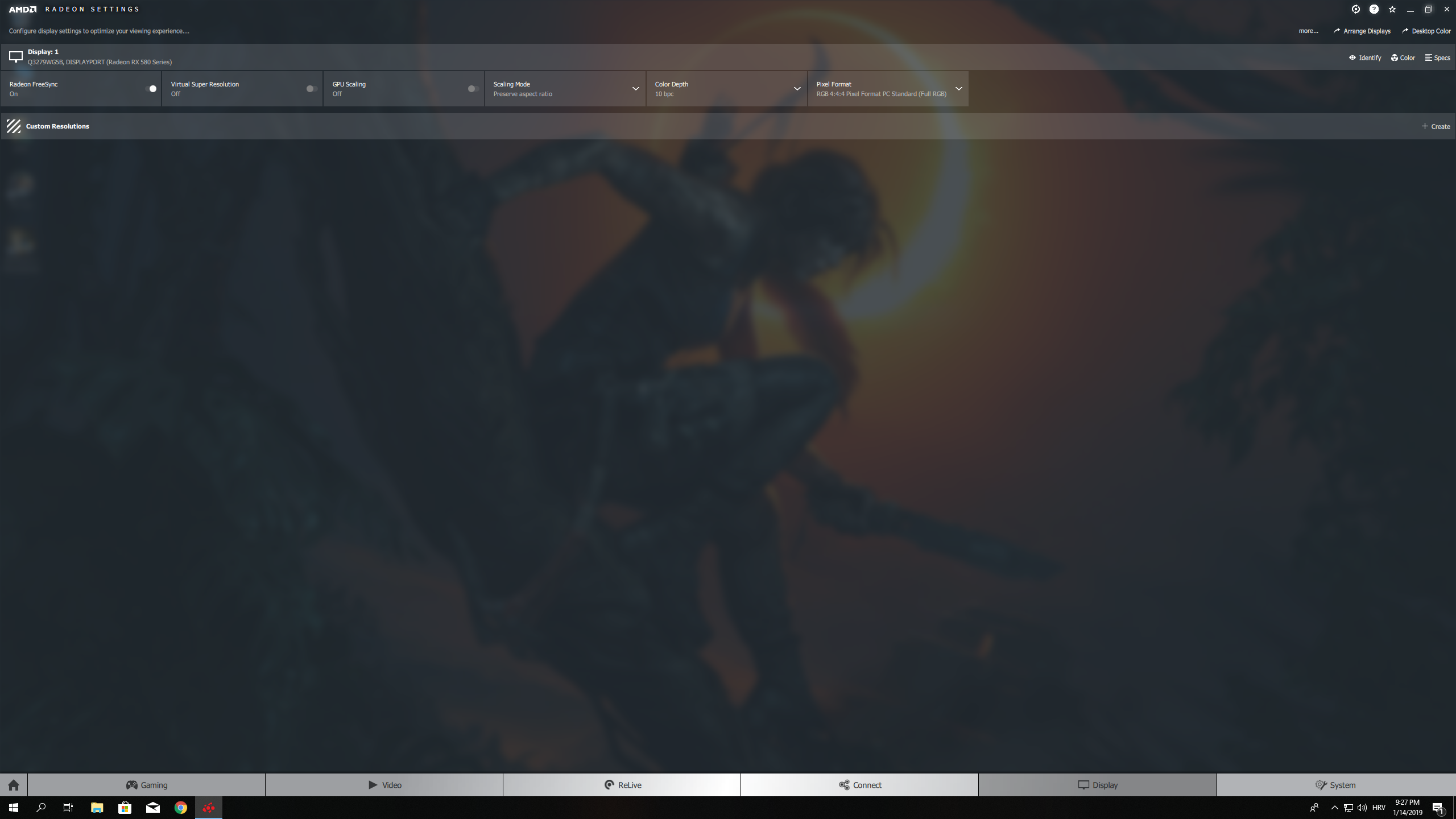Expand the Scaling Mode dropdown
1456x819 pixels.
click(635, 89)
